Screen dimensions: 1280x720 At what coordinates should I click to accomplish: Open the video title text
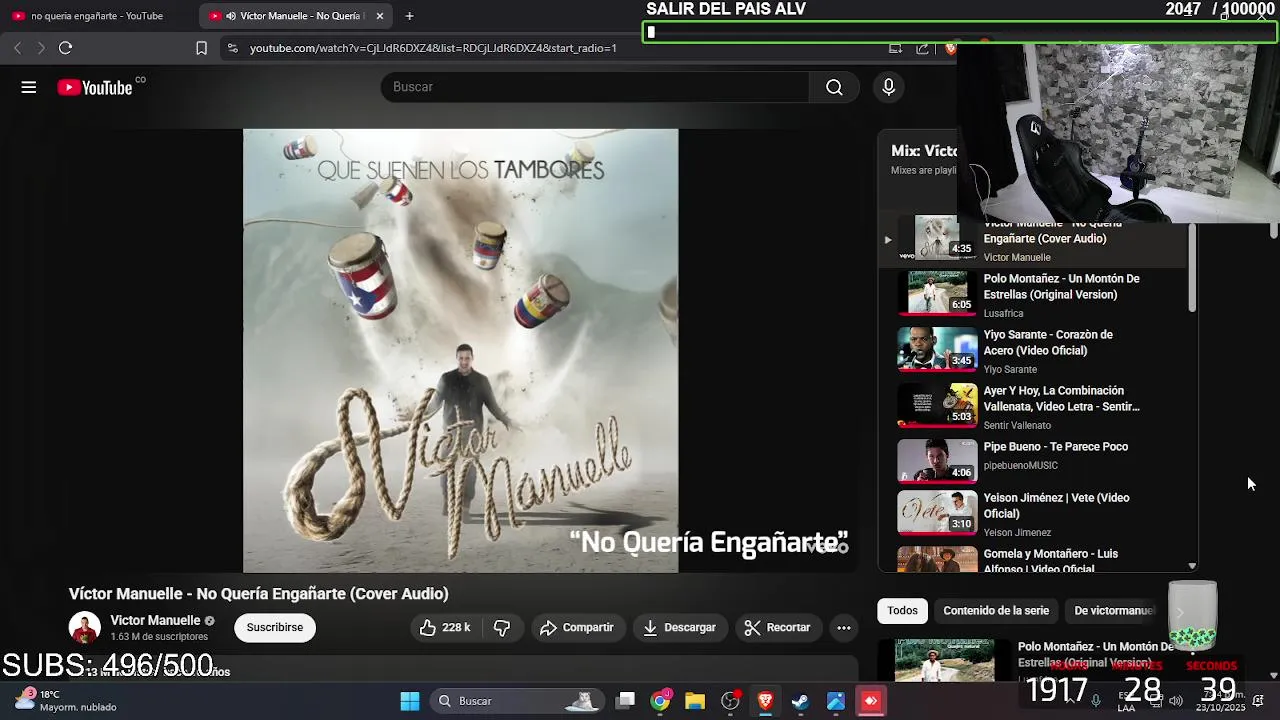click(258, 594)
